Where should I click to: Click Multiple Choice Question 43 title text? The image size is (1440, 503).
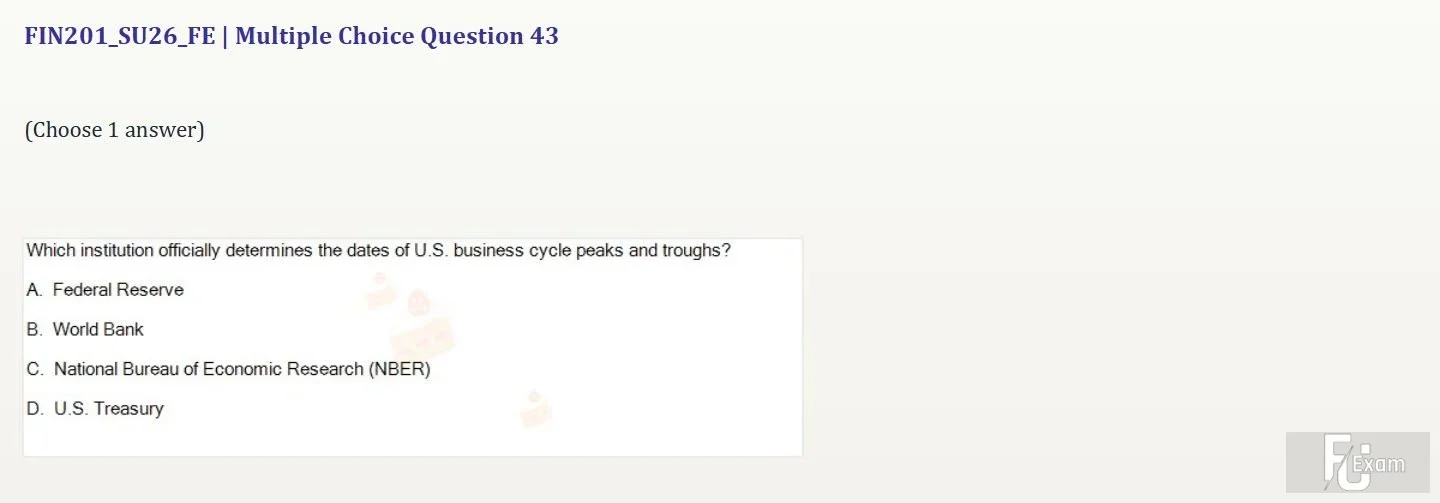click(397, 37)
